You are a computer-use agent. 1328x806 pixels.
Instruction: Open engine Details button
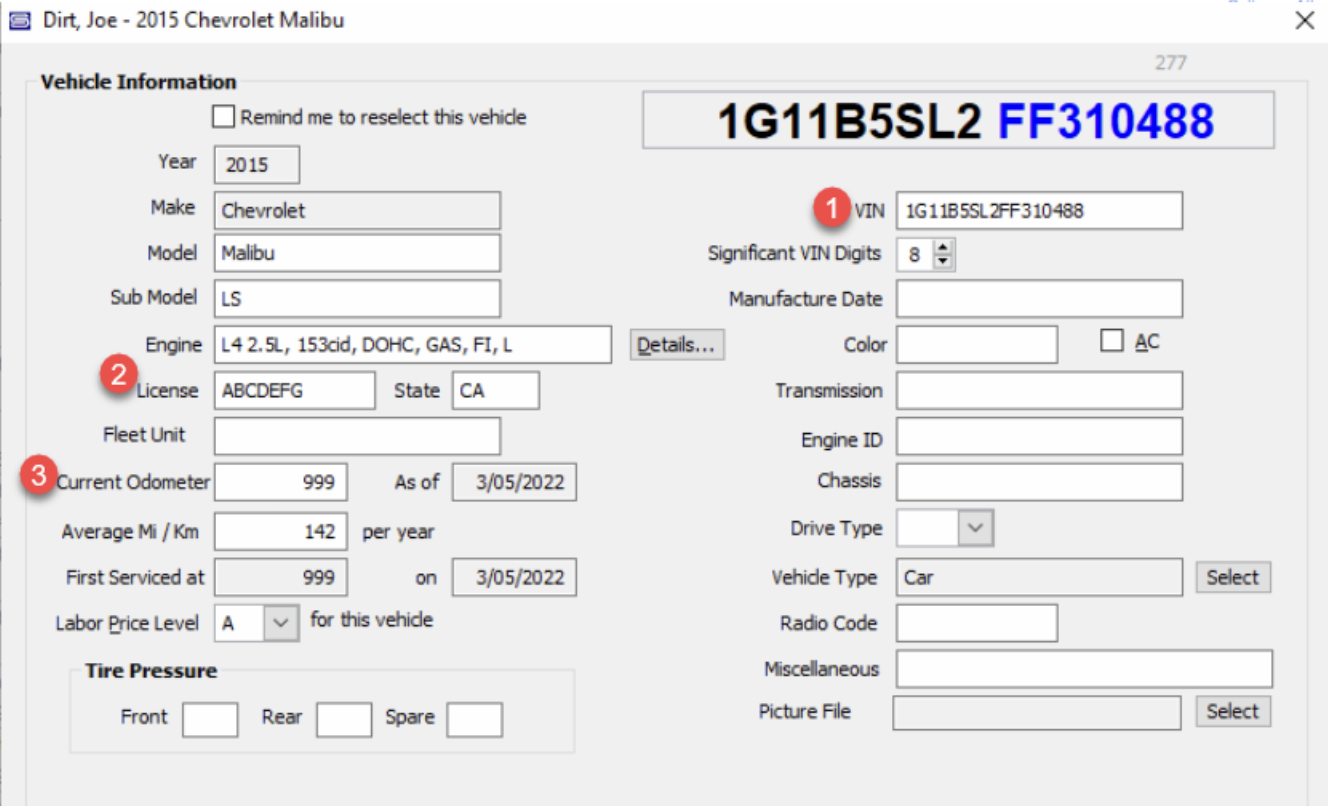[677, 344]
